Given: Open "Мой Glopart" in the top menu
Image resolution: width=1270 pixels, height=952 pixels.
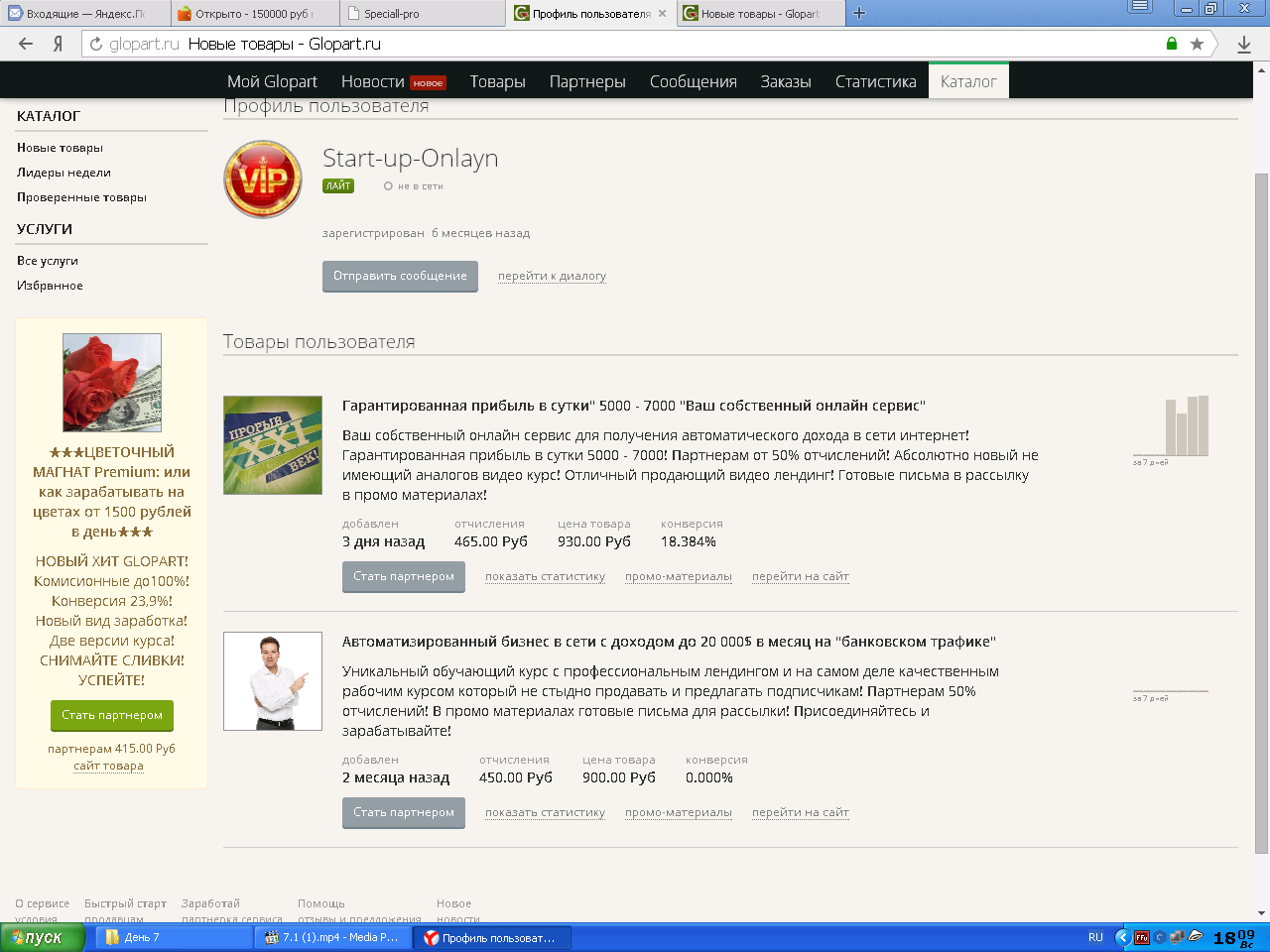Looking at the screenshot, I should click(272, 81).
